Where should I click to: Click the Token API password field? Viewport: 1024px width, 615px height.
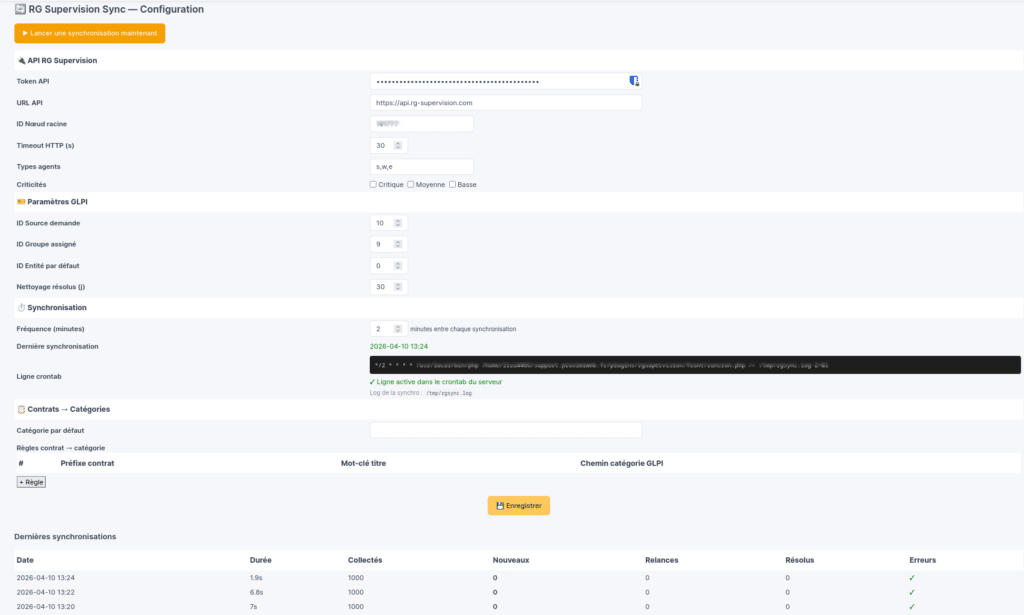505,82
